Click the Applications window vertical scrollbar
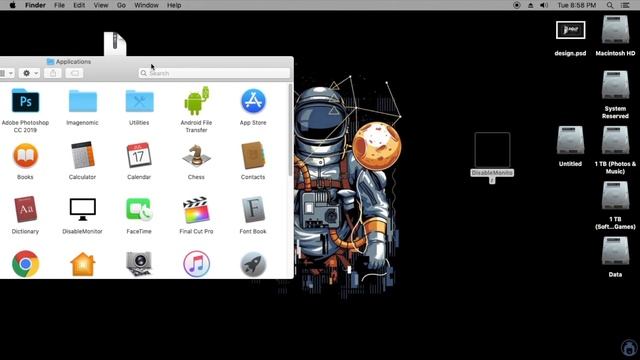This screenshot has height=360, width=640. click(x=291, y=130)
